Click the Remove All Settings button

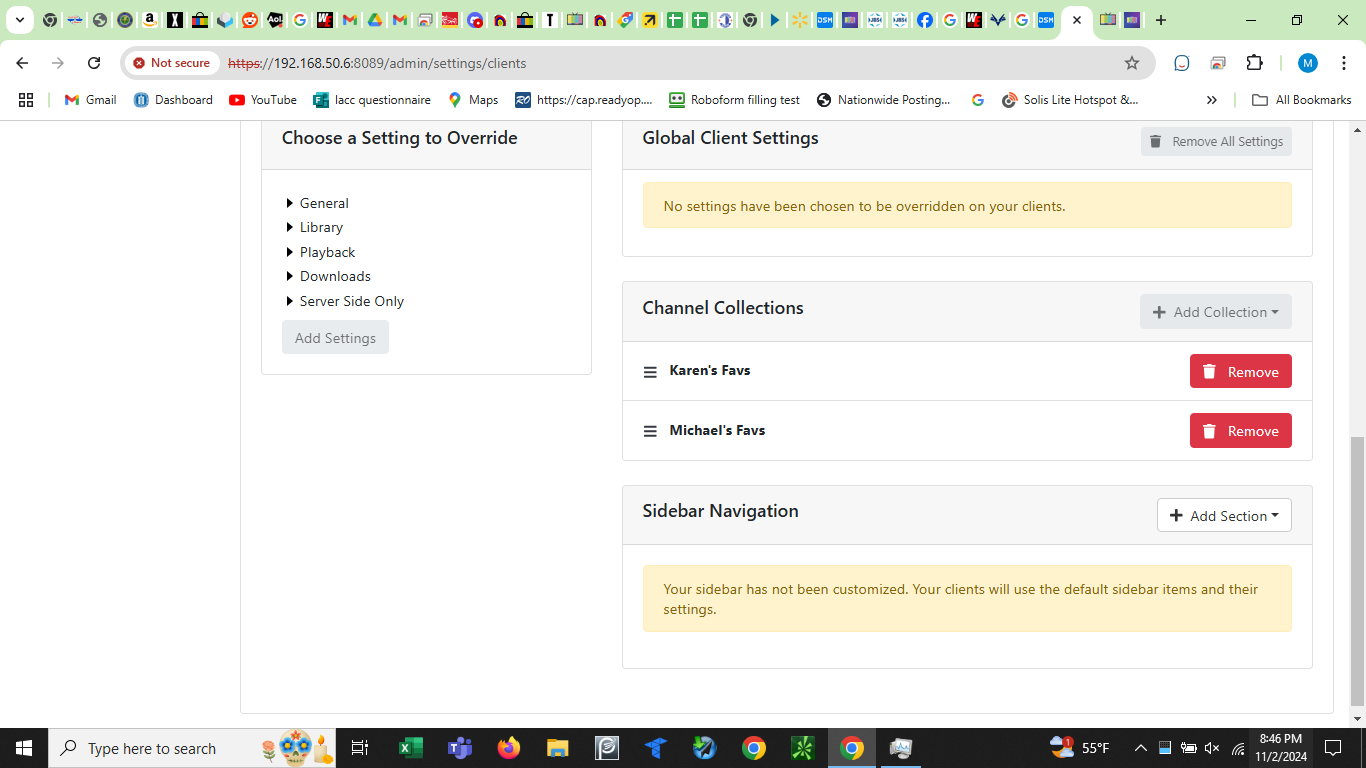pyautogui.click(x=1216, y=141)
